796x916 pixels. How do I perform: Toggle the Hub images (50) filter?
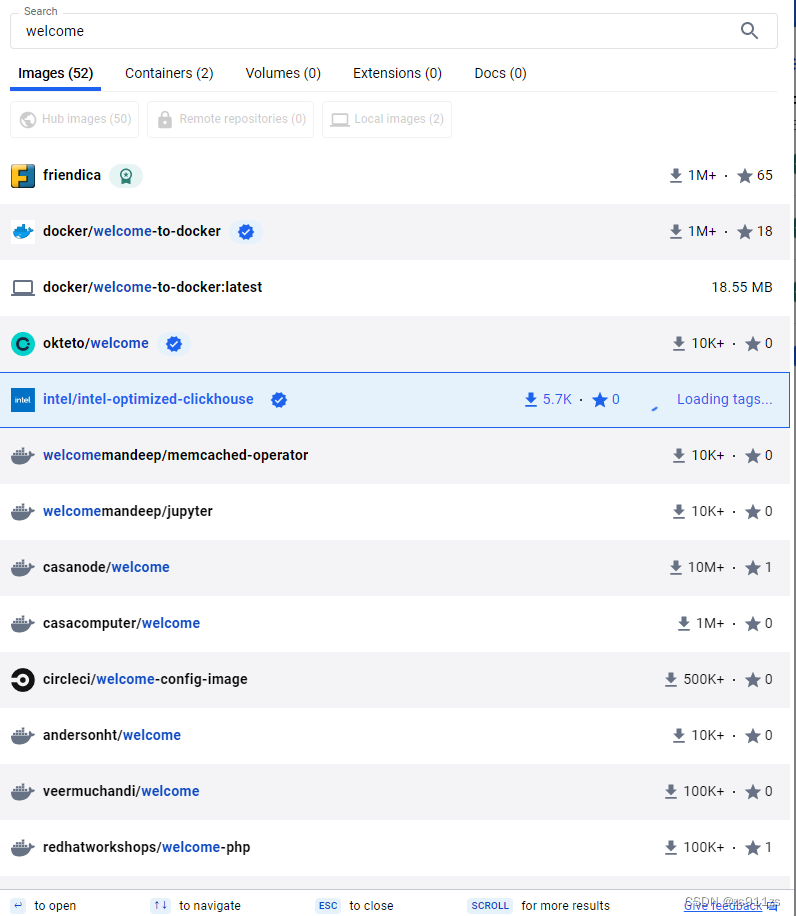75,119
